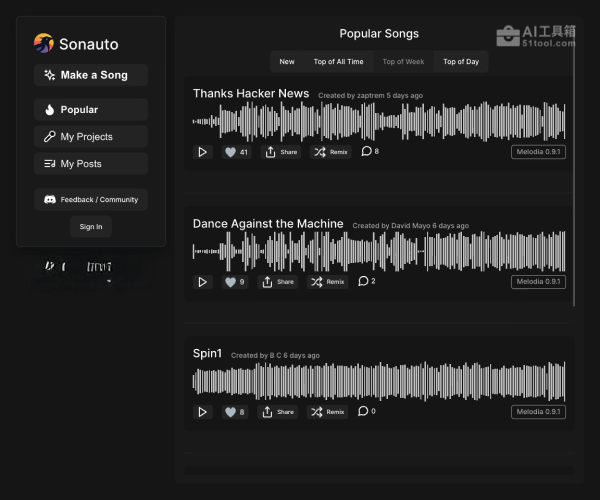This screenshot has width=600, height=500.
Task: Play the Spin1 song
Action: click(x=203, y=412)
